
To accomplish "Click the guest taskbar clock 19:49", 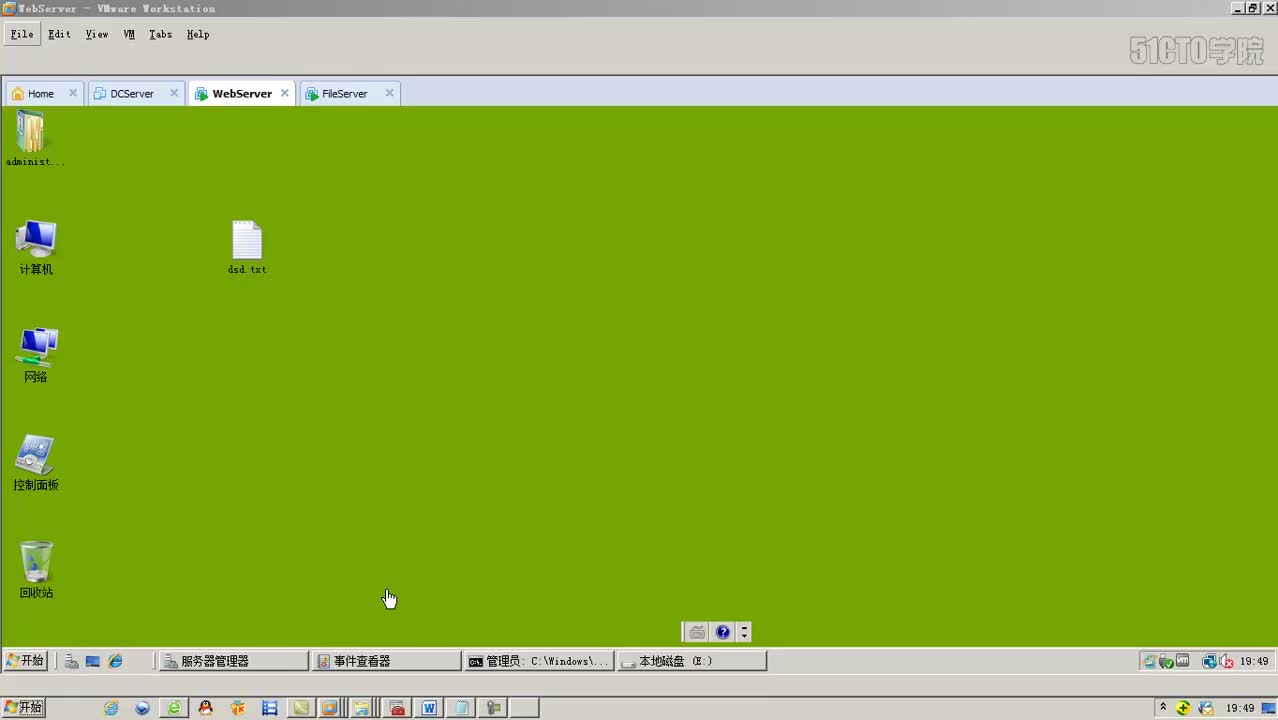I will 1254,661.
